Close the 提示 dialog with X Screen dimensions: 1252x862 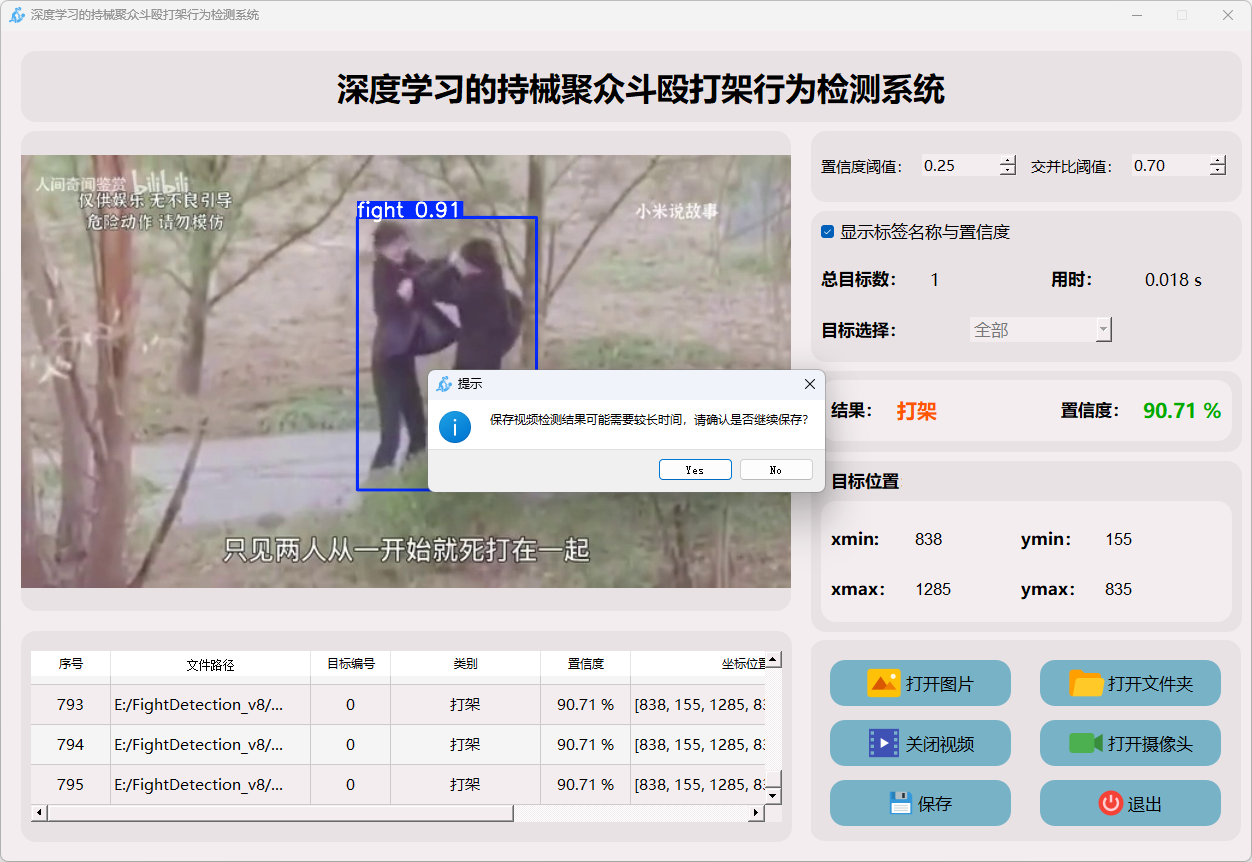coord(810,384)
